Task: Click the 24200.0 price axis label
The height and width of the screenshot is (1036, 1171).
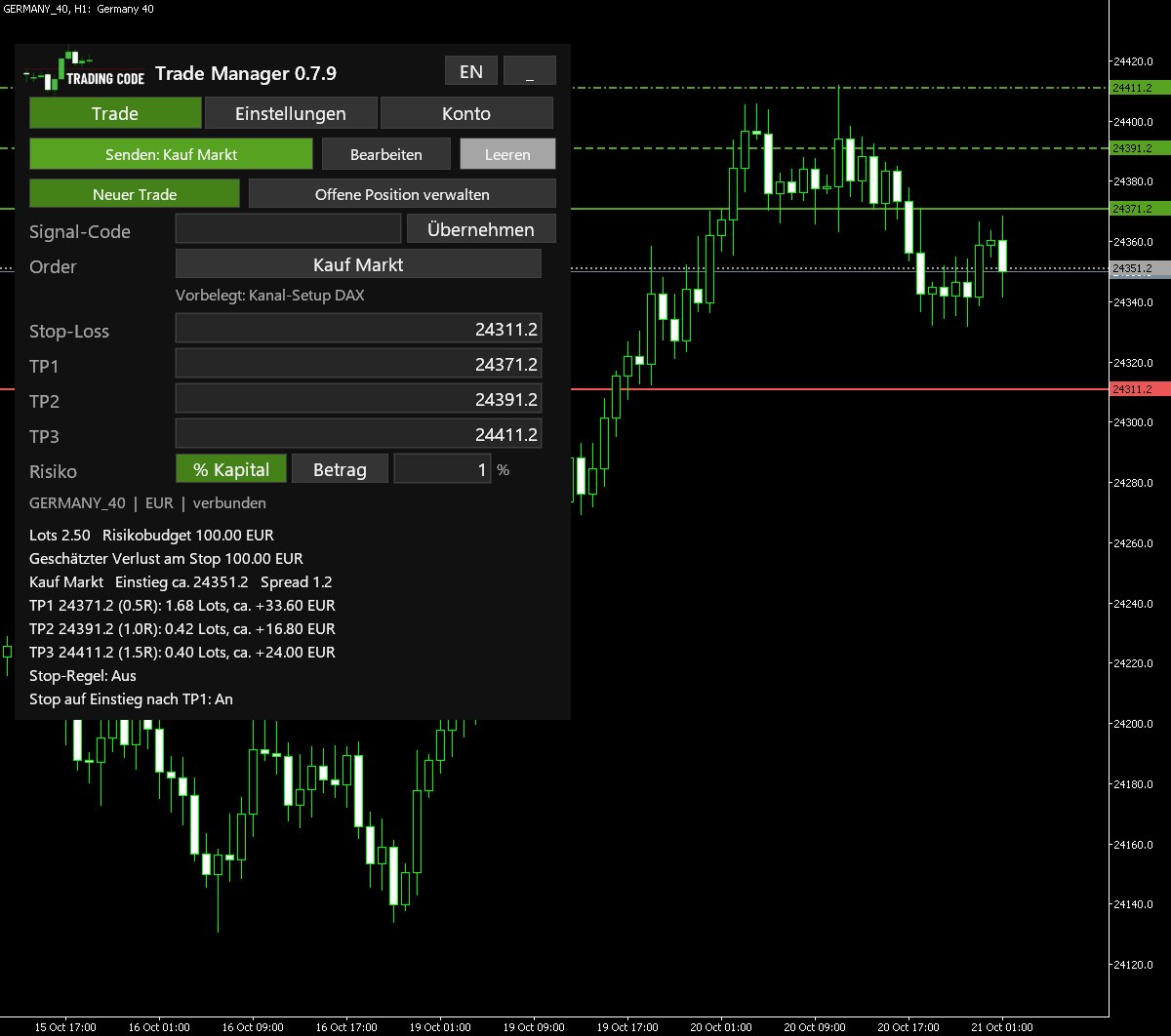Action: 1134,724
